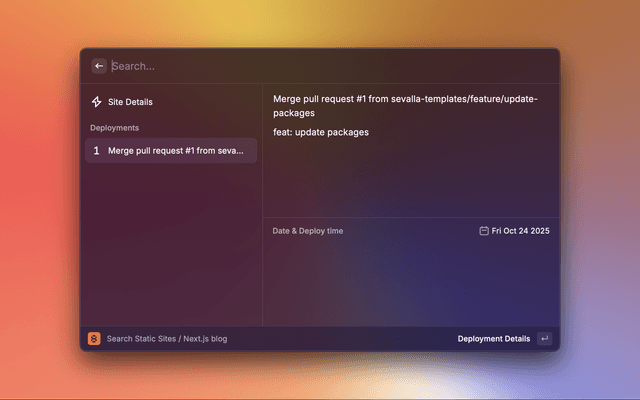The image size is (640, 400).
Task: Click the number 1 deployment icon
Action: [x=96, y=151]
